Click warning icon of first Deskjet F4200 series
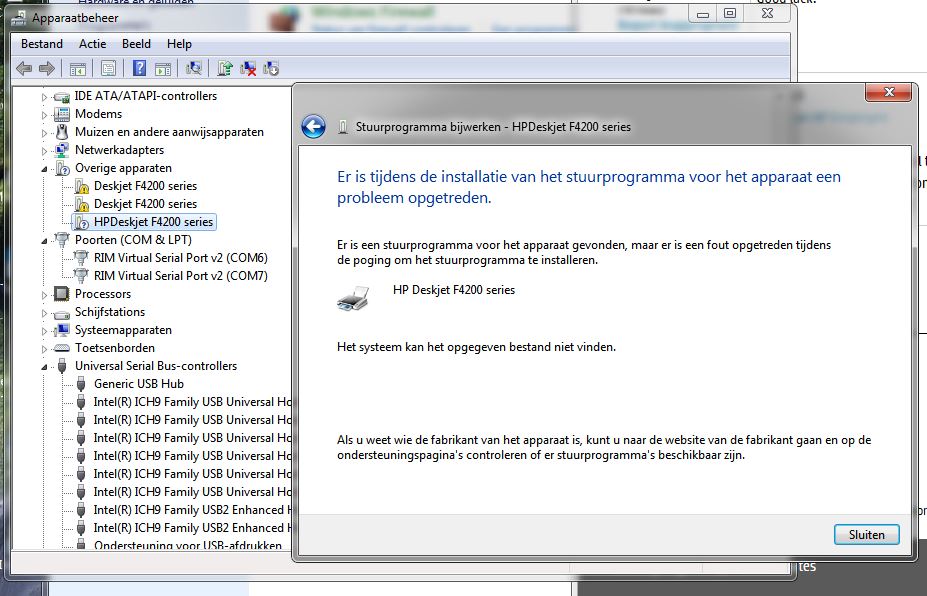This screenshot has width=927, height=596. pyautogui.click(x=82, y=186)
